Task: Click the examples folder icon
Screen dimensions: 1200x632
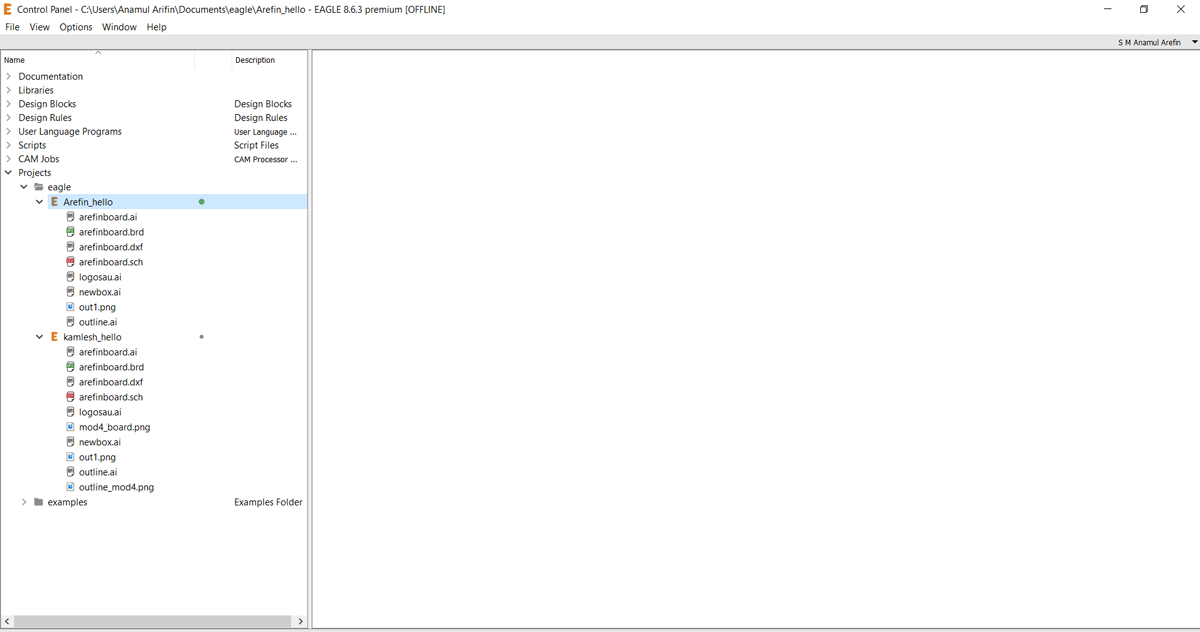Action: [39, 502]
